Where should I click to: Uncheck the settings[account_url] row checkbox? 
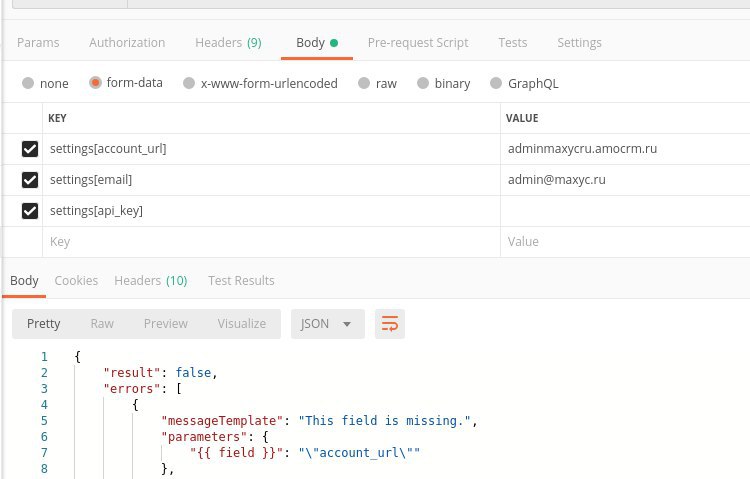pyautogui.click(x=30, y=149)
